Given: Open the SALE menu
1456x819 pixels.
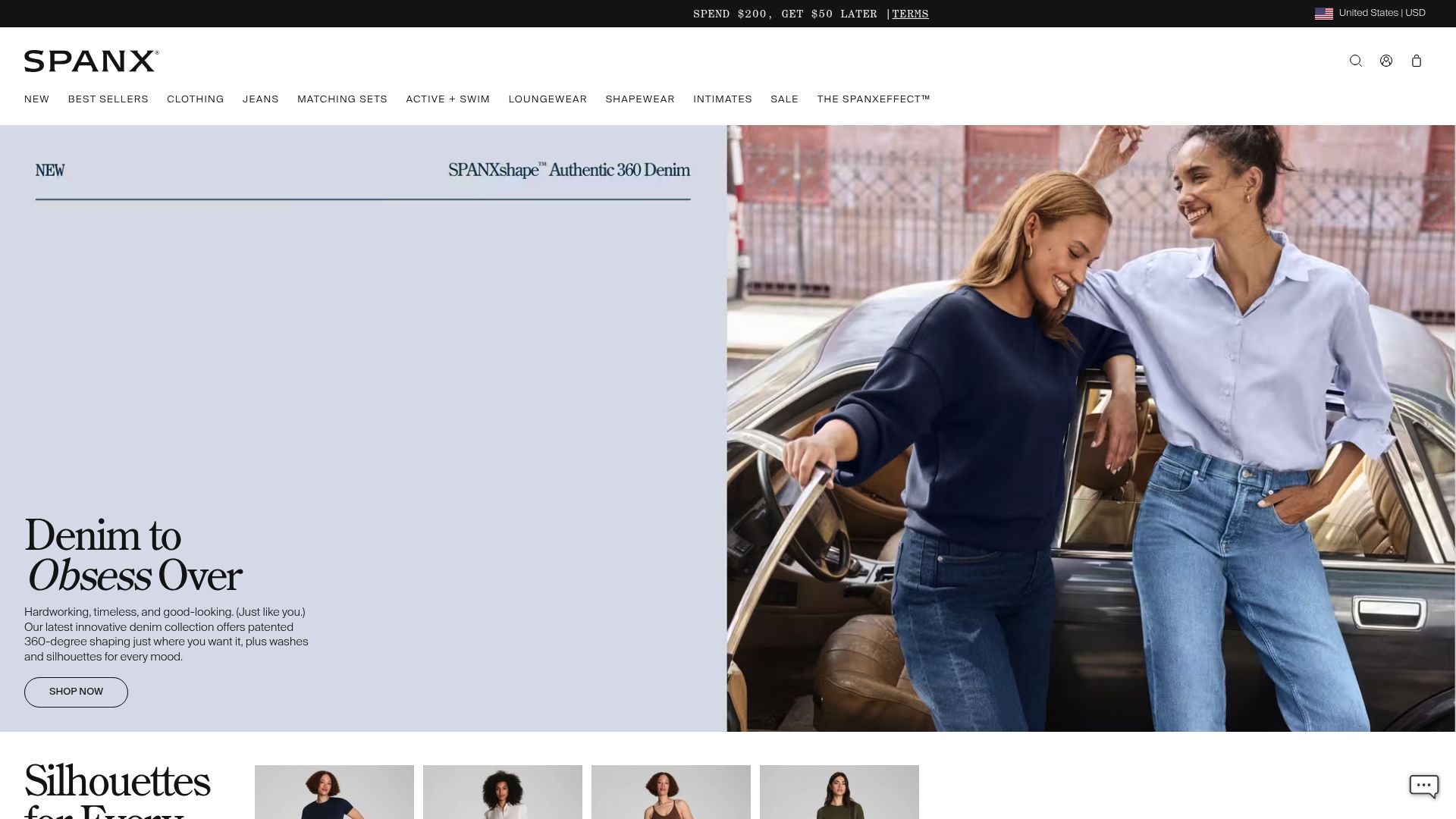Looking at the screenshot, I should tap(784, 99).
